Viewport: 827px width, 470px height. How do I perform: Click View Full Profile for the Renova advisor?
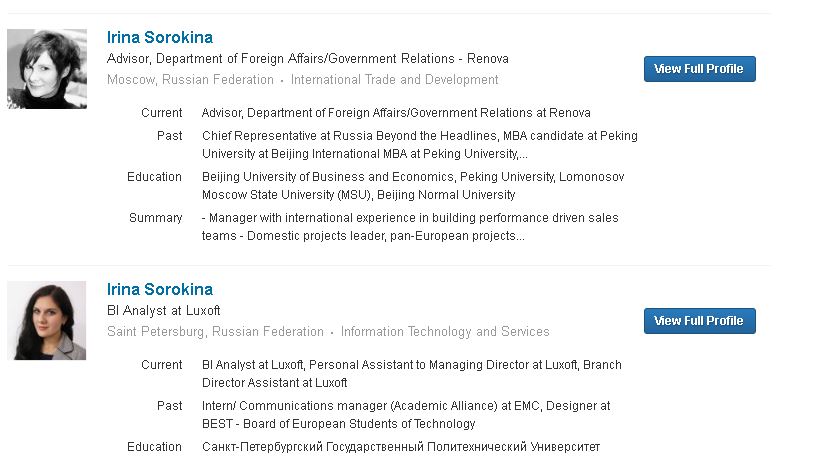click(x=699, y=69)
